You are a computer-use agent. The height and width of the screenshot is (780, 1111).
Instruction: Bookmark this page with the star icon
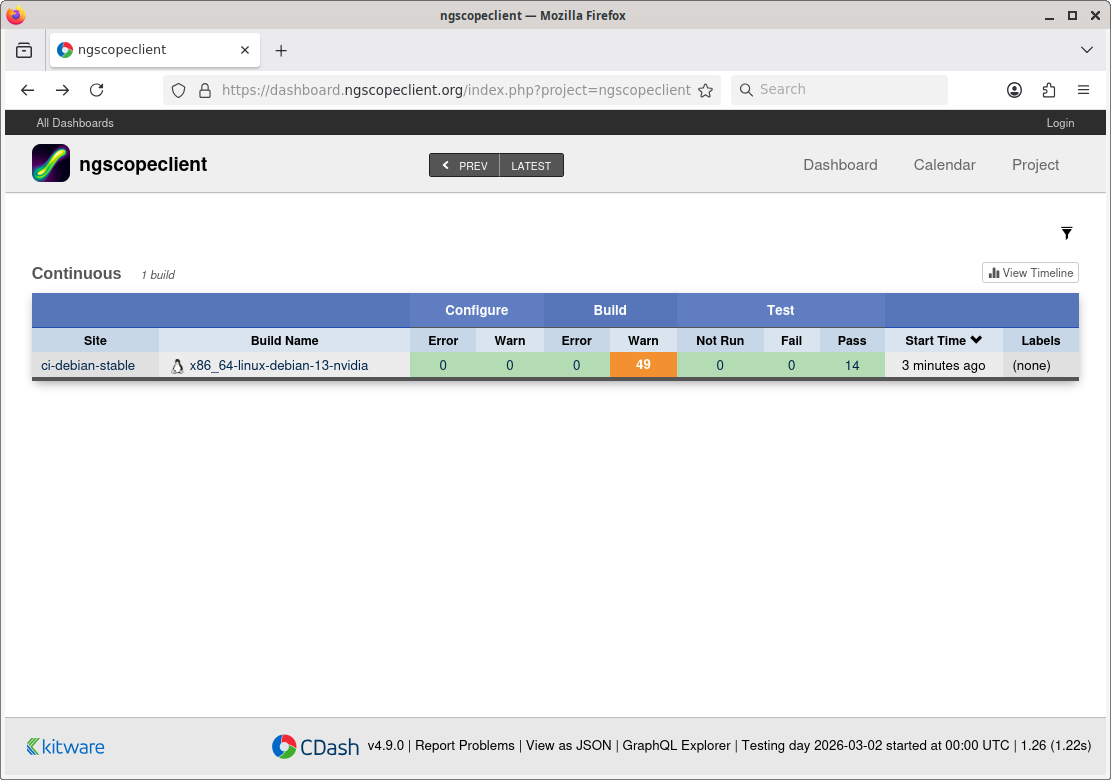(x=705, y=90)
